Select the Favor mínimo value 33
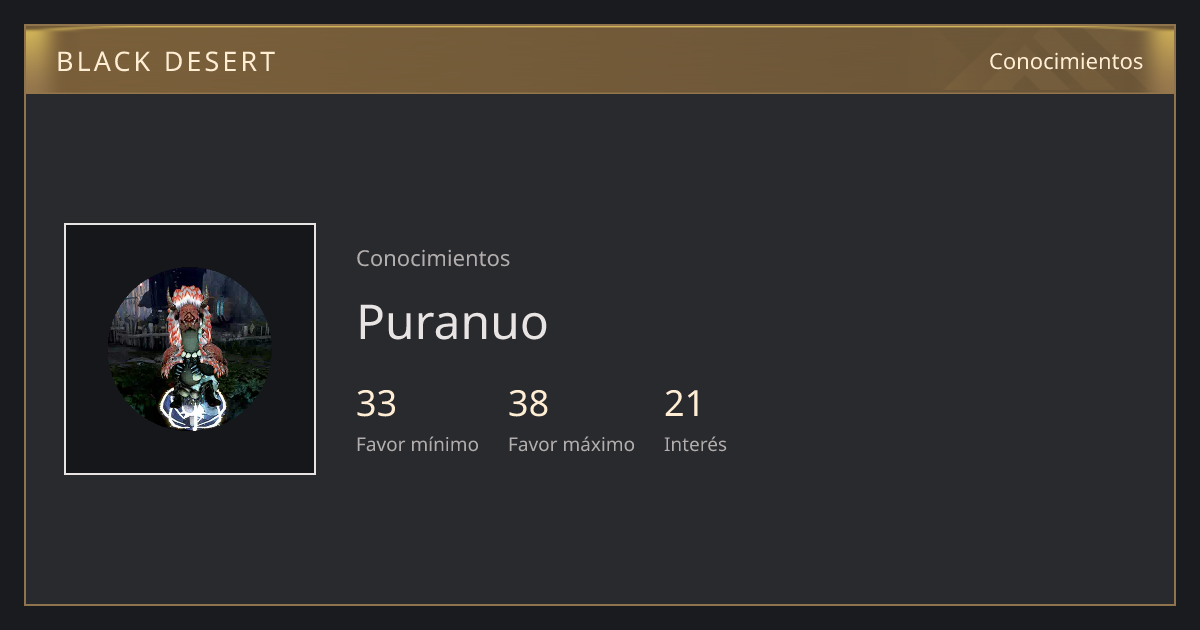 376,404
